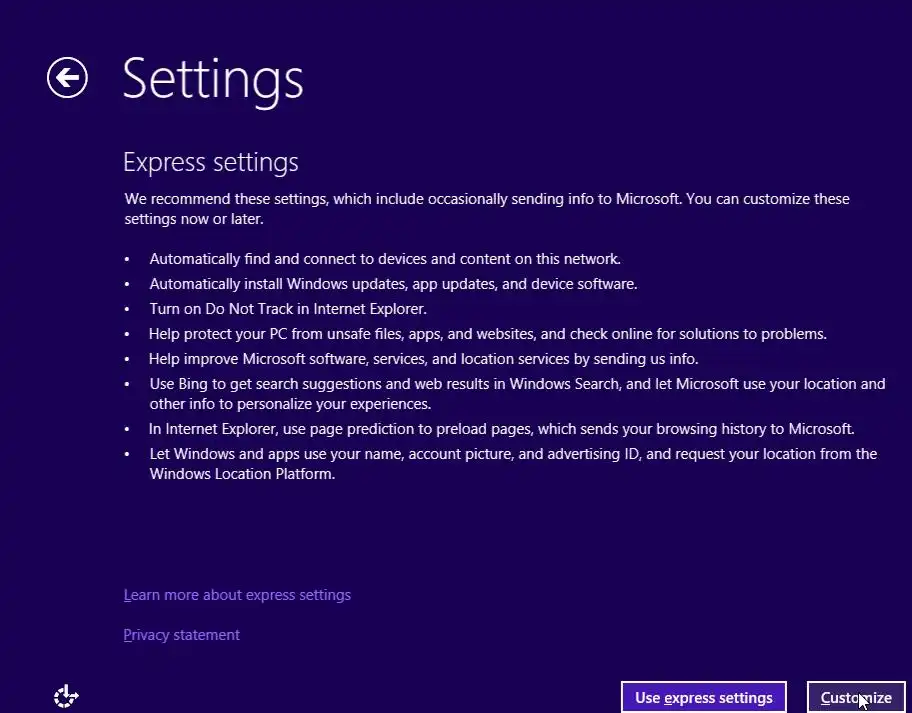Click the 'Help improve Microsoft software' item
This screenshot has width=912, height=713.
tap(423, 358)
